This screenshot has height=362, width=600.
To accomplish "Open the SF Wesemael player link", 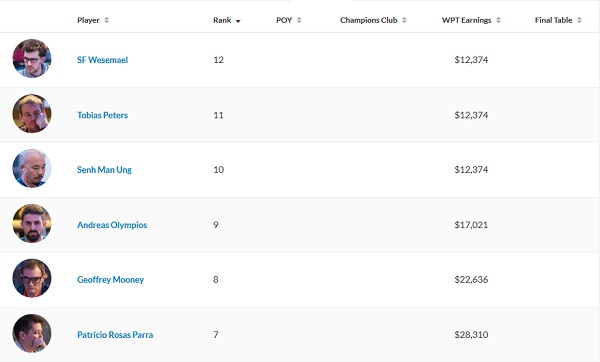I will [102, 60].
